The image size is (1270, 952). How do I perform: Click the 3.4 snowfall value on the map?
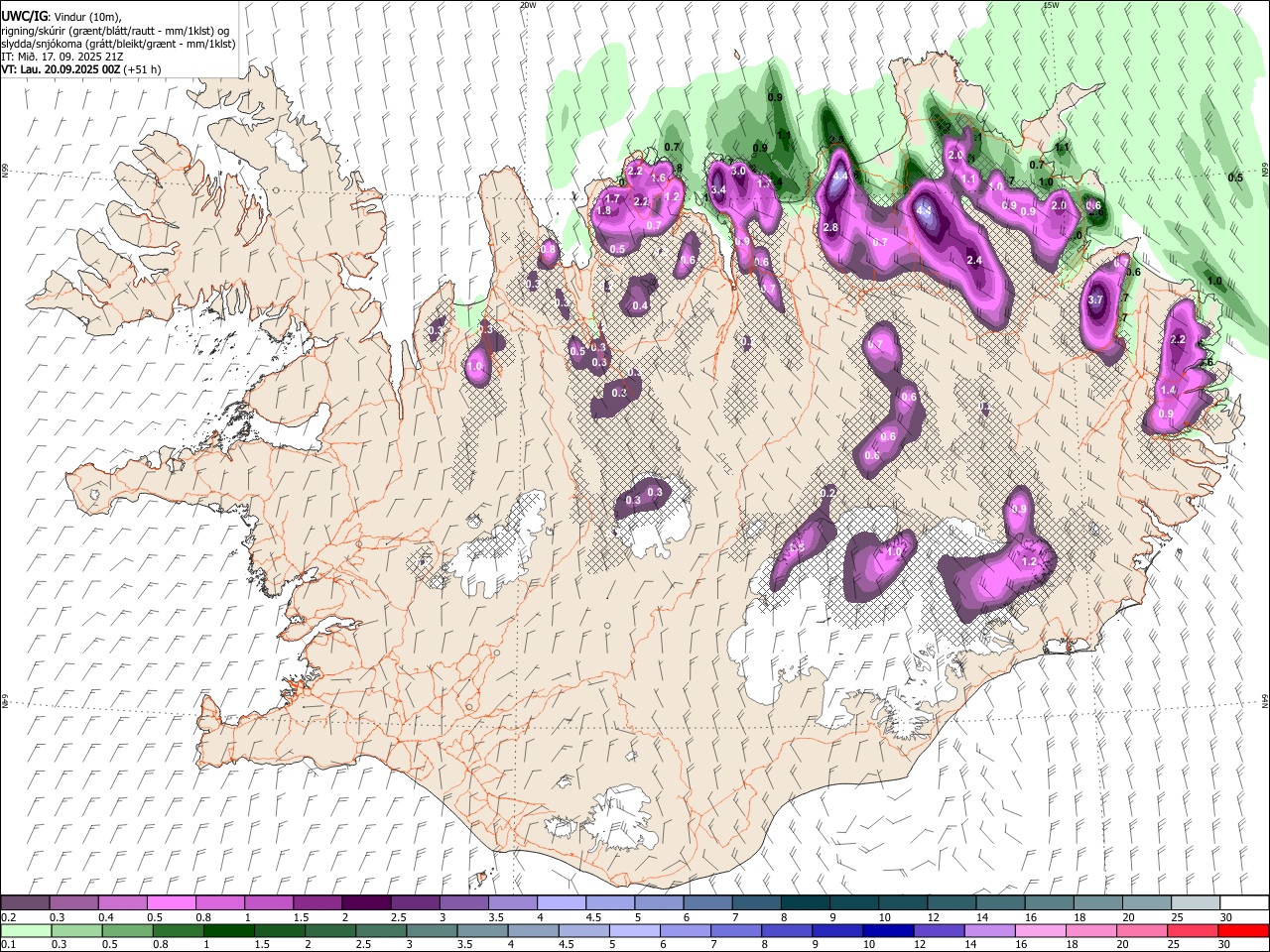(719, 189)
